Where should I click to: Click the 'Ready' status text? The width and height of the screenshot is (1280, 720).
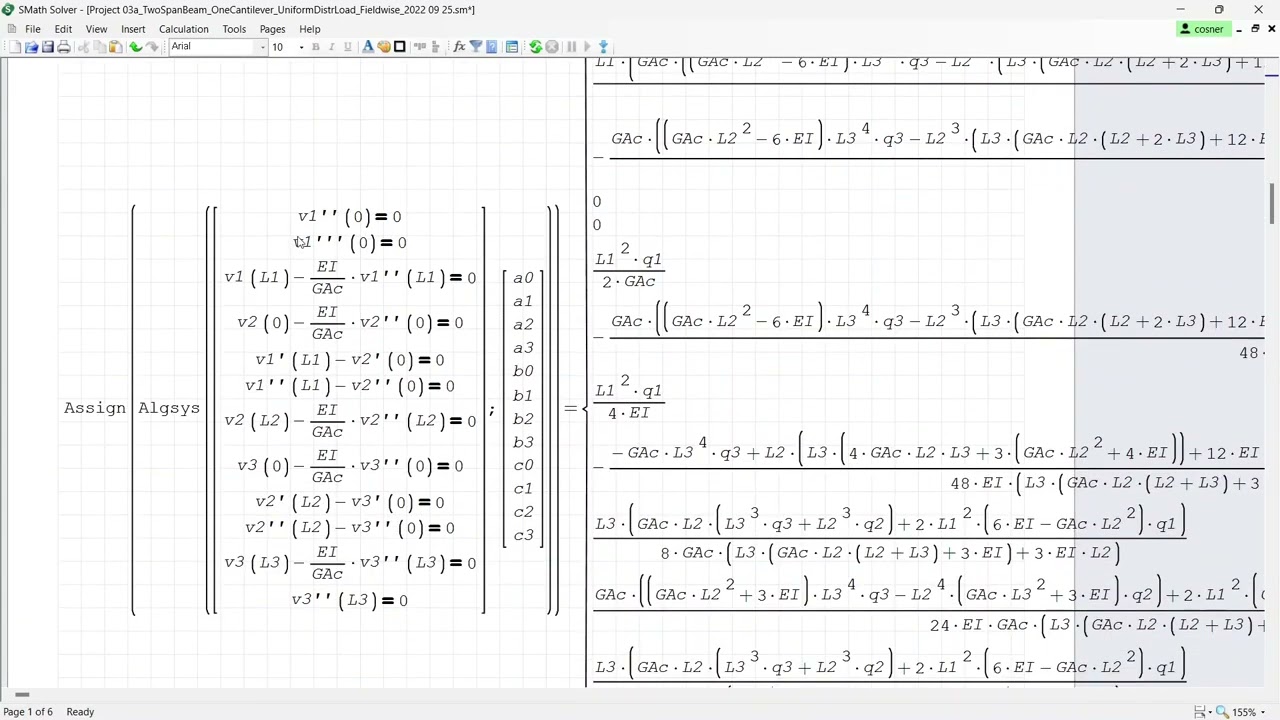click(80, 712)
